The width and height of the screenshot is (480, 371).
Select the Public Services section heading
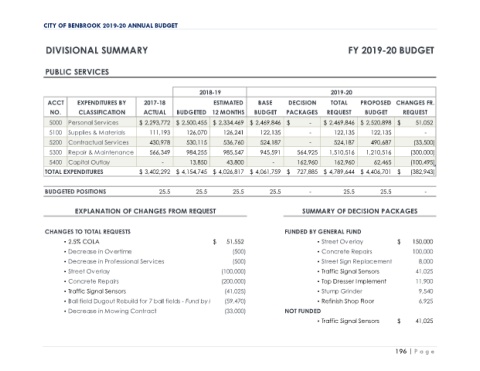[77, 72]
